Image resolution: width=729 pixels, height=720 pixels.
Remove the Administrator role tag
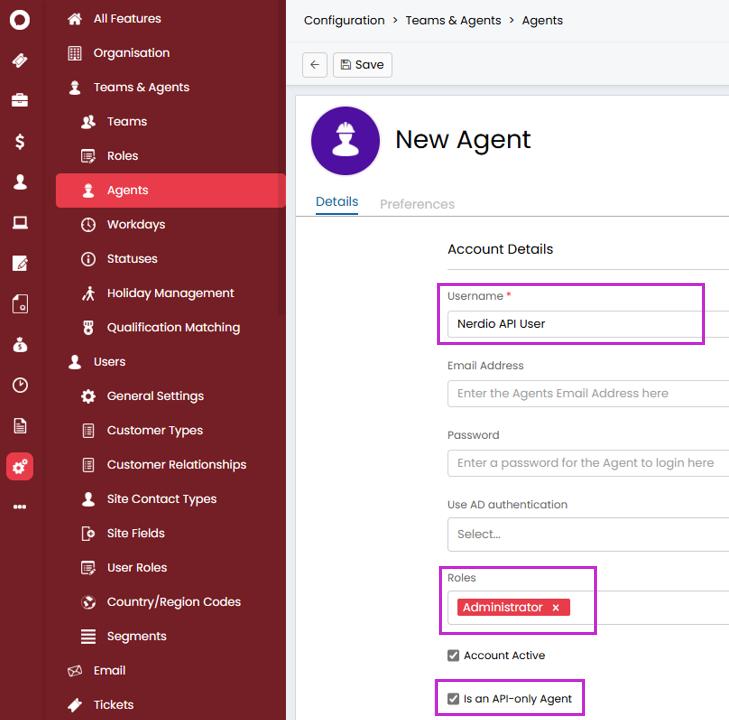[x=556, y=608]
